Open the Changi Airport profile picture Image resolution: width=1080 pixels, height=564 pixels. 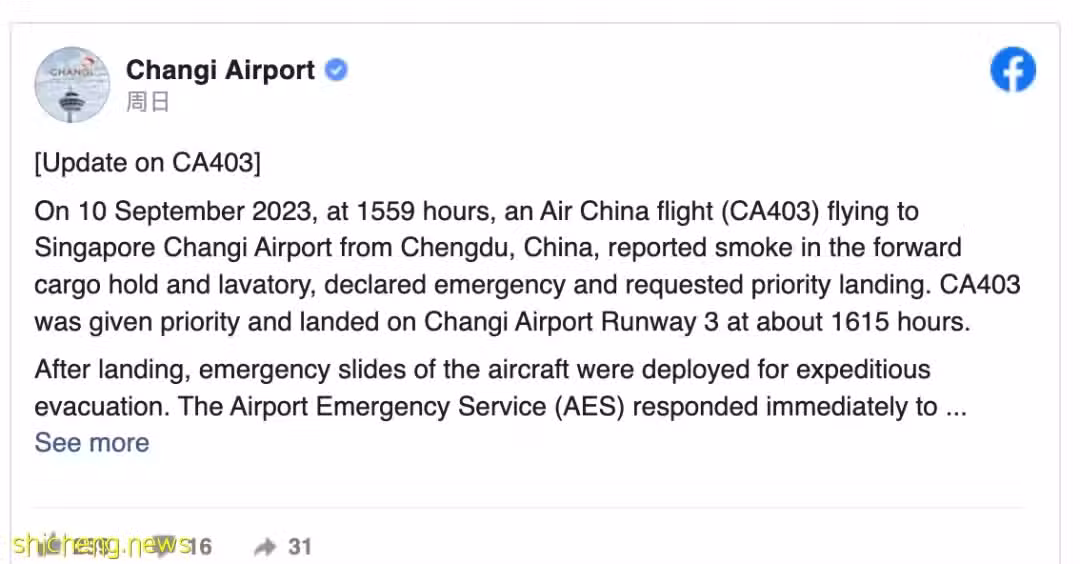click(x=72, y=85)
